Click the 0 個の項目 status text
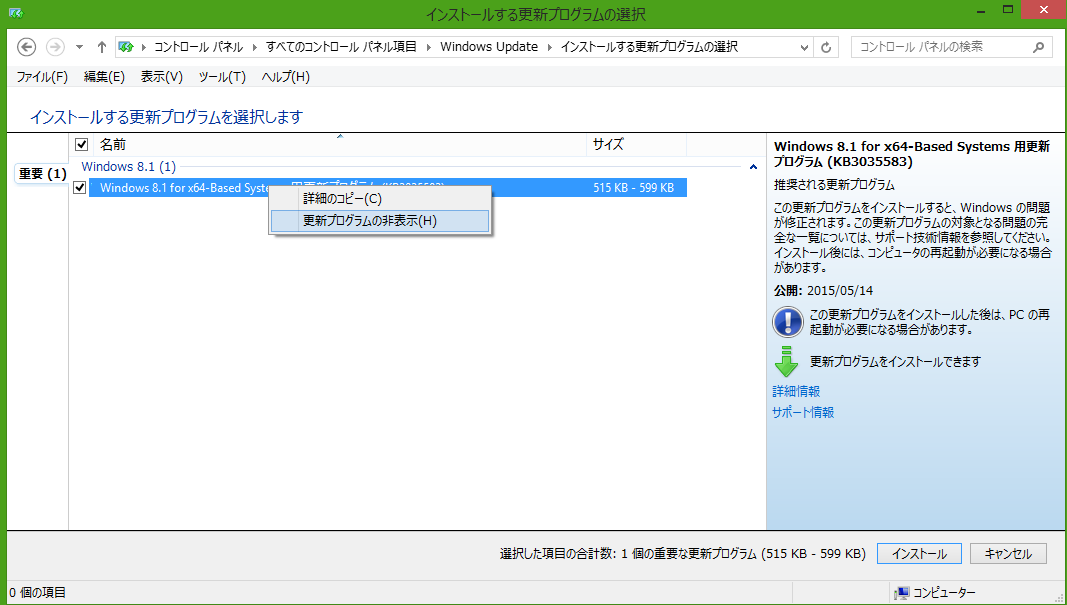This screenshot has height=605, width=1067. pyautogui.click(x=37, y=593)
